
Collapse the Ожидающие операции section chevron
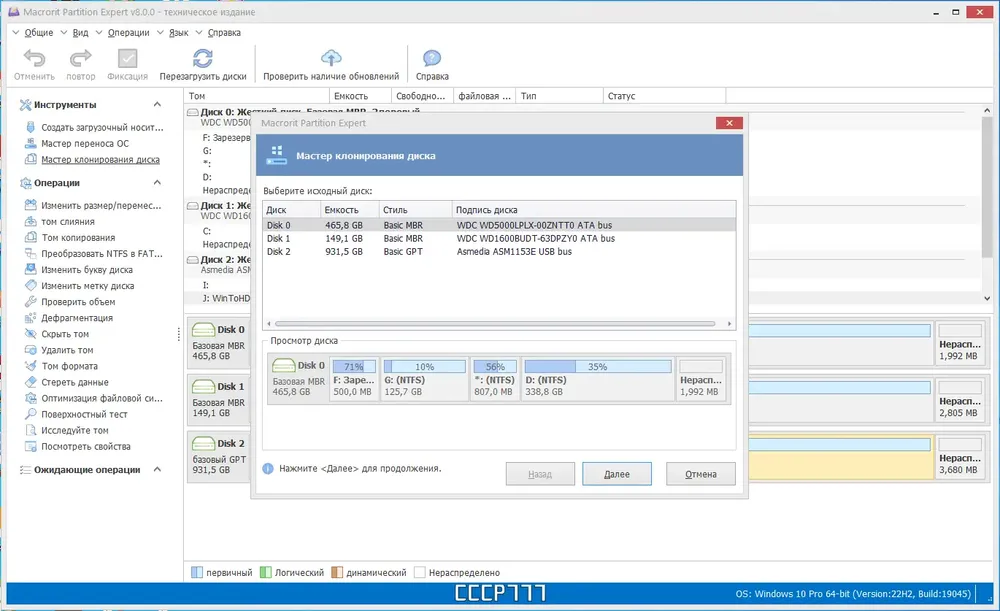click(157, 469)
